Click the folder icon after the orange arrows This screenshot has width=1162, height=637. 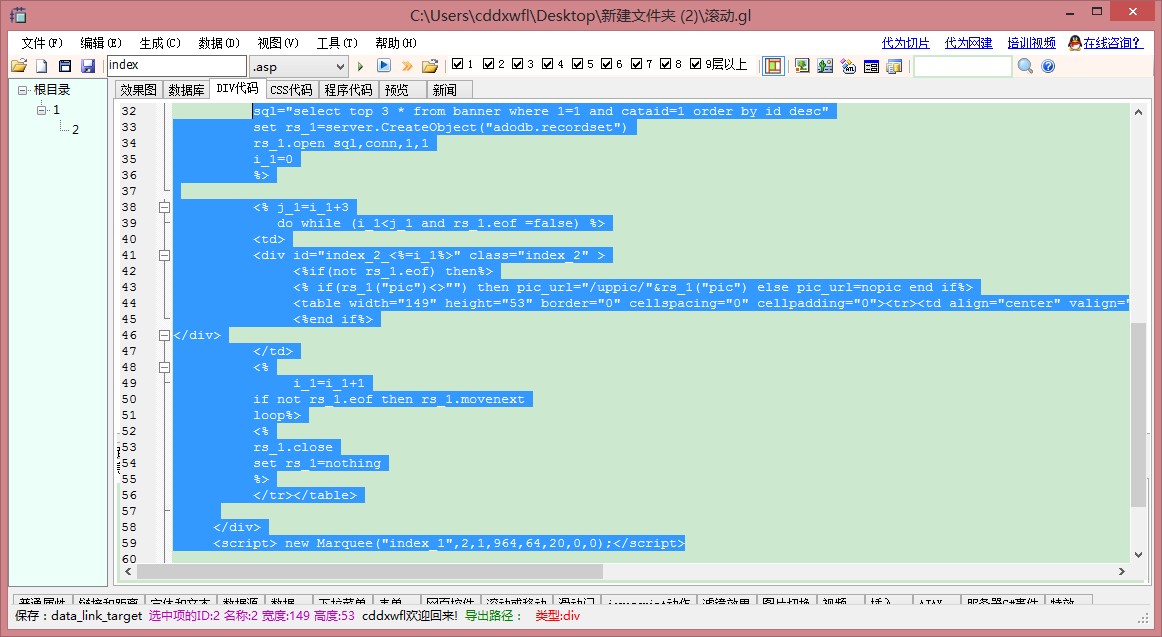(430, 66)
